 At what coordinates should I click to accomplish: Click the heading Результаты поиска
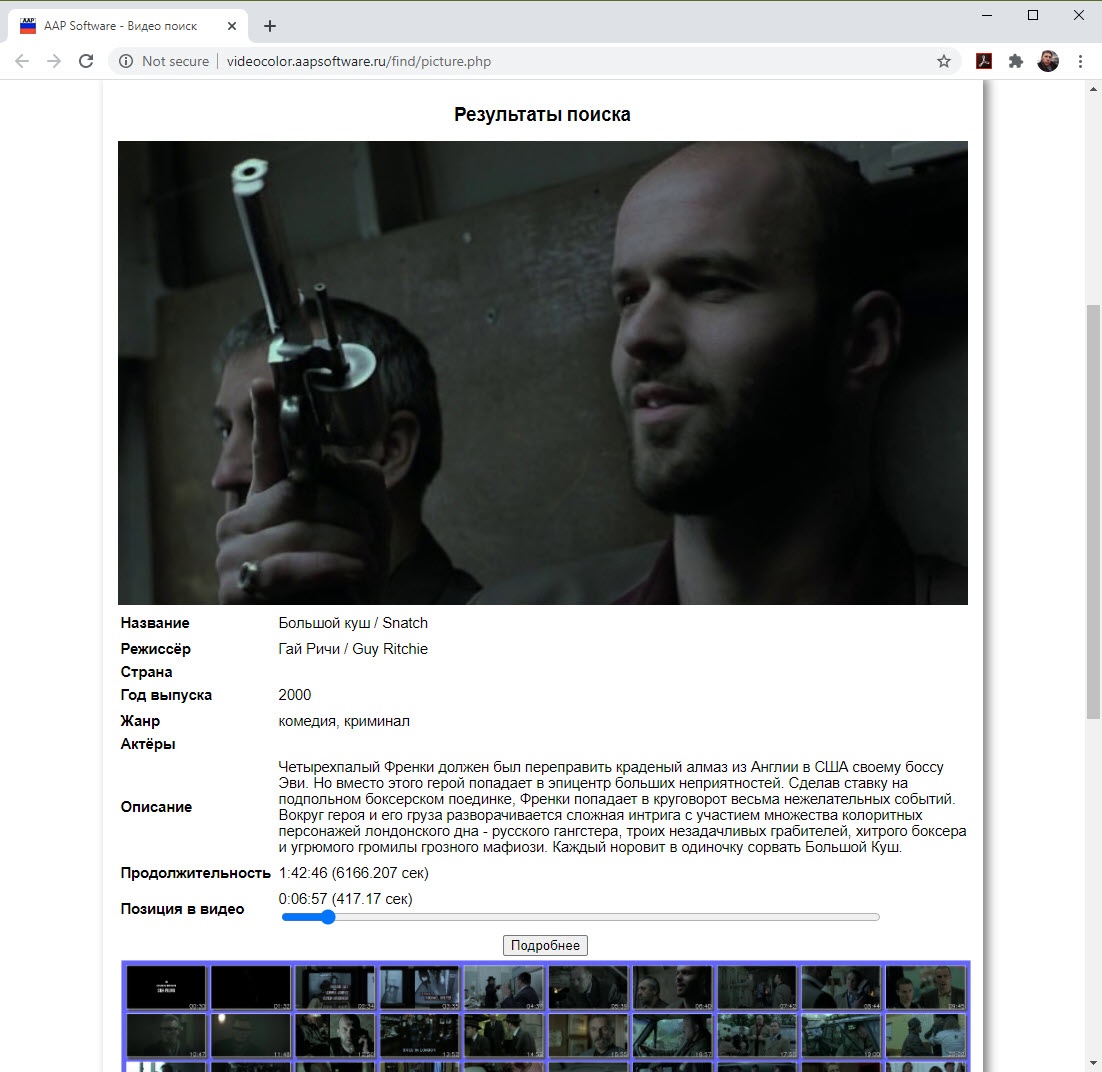[543, 115]
